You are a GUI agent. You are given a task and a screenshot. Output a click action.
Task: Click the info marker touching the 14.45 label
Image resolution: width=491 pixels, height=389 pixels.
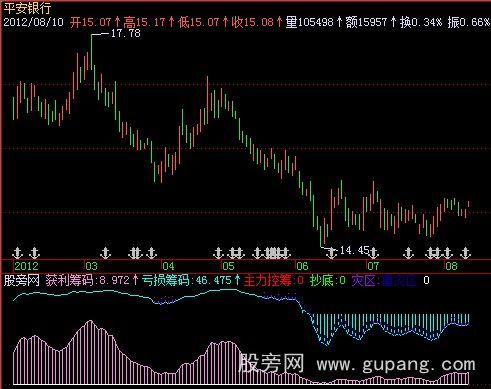point(331,253)
